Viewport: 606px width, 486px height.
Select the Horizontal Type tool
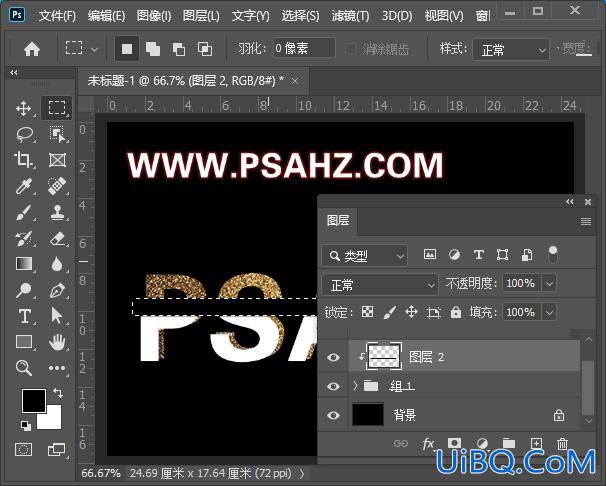[x=24, y=316]
